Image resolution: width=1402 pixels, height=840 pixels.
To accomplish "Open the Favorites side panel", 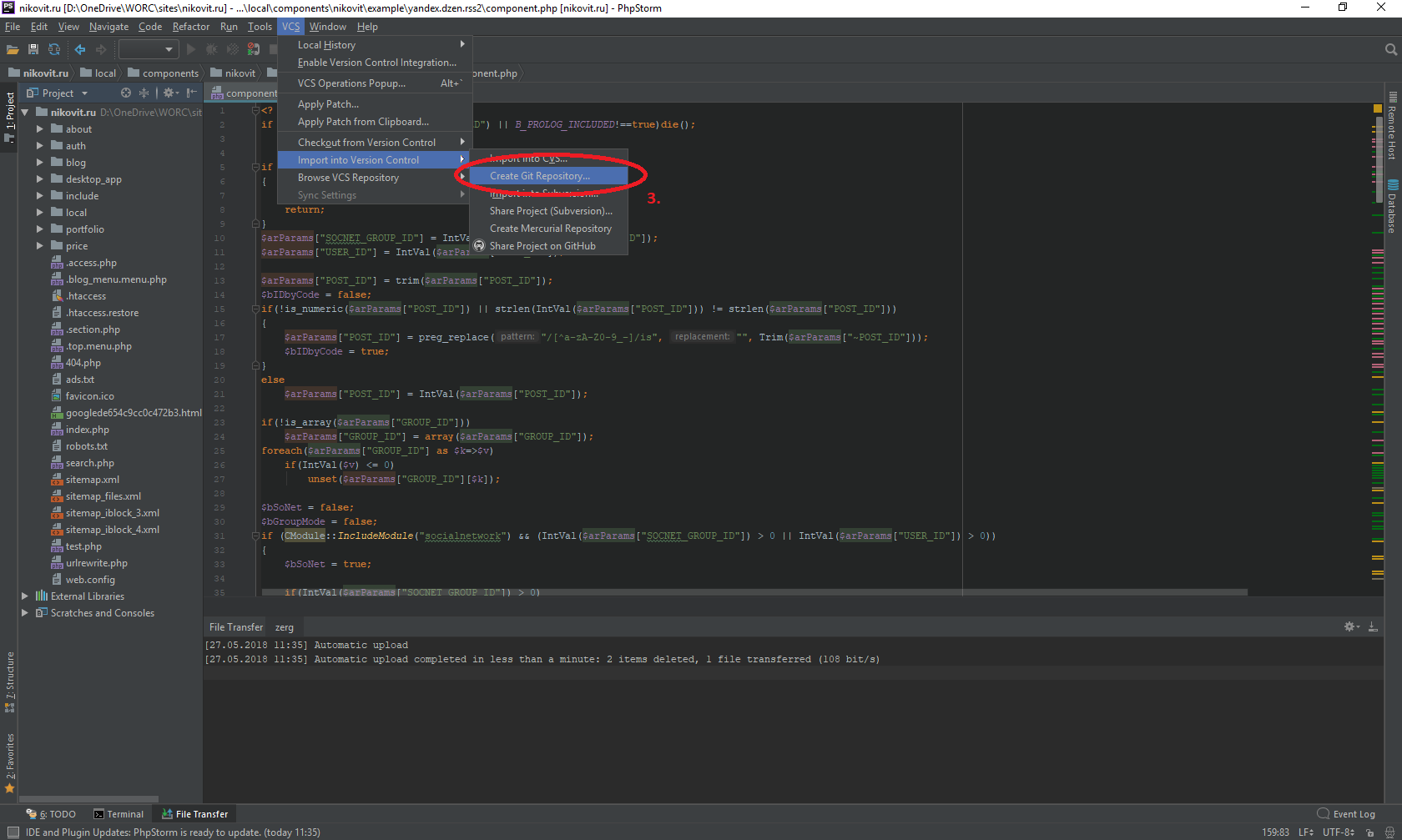I will [x=10, y=762].
